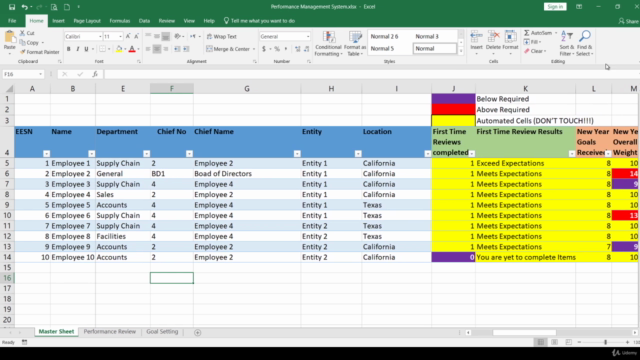Toggle Wrap Text for the cell

222,36
